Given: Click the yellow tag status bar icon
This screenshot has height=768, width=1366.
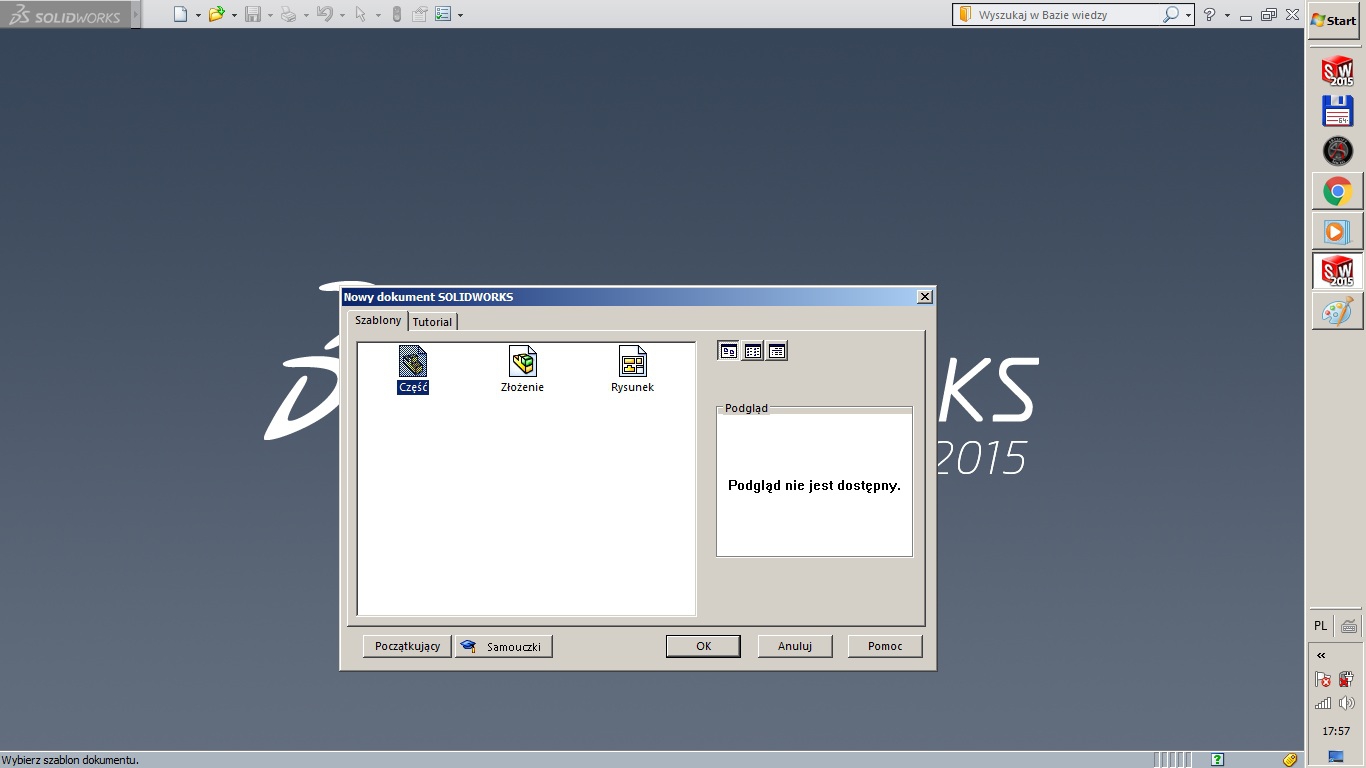Looking at the screenshot, I should tap(1290, 760).
